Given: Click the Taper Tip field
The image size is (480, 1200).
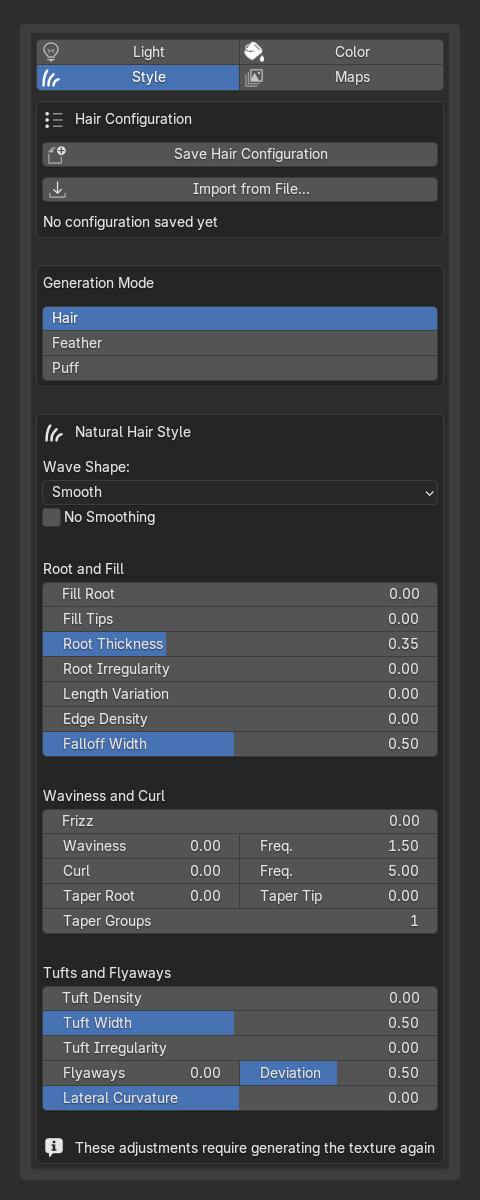Looking at the screenshot, I should (x=339, y=896).
